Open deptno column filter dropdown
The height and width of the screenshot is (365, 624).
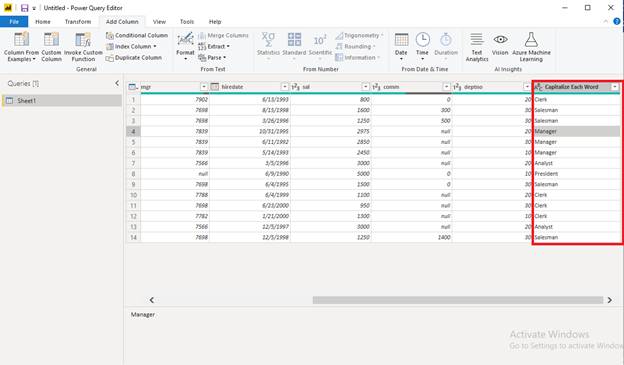[x=527, y=87]
